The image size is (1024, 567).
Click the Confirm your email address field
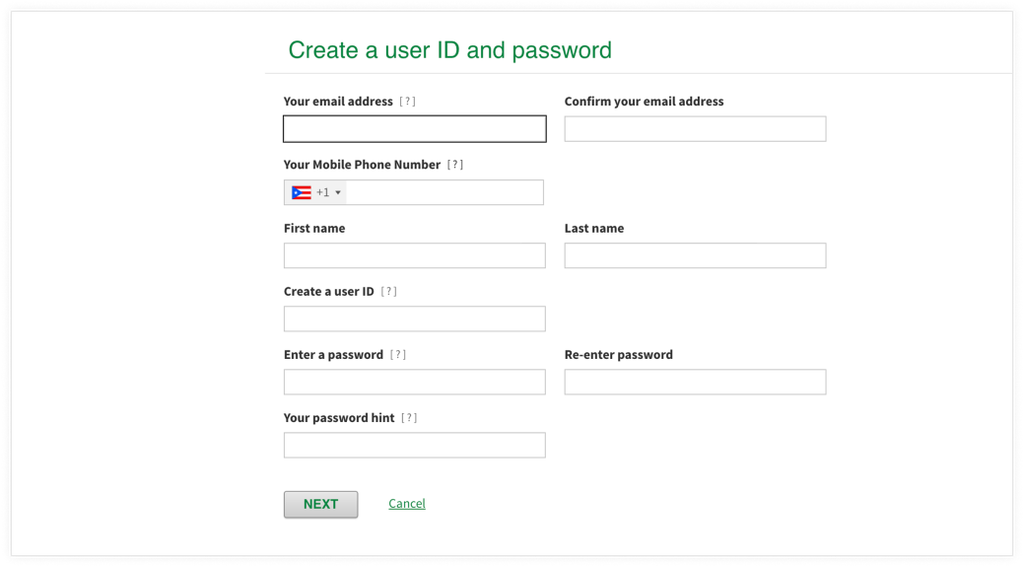click(x=695, y=129)
